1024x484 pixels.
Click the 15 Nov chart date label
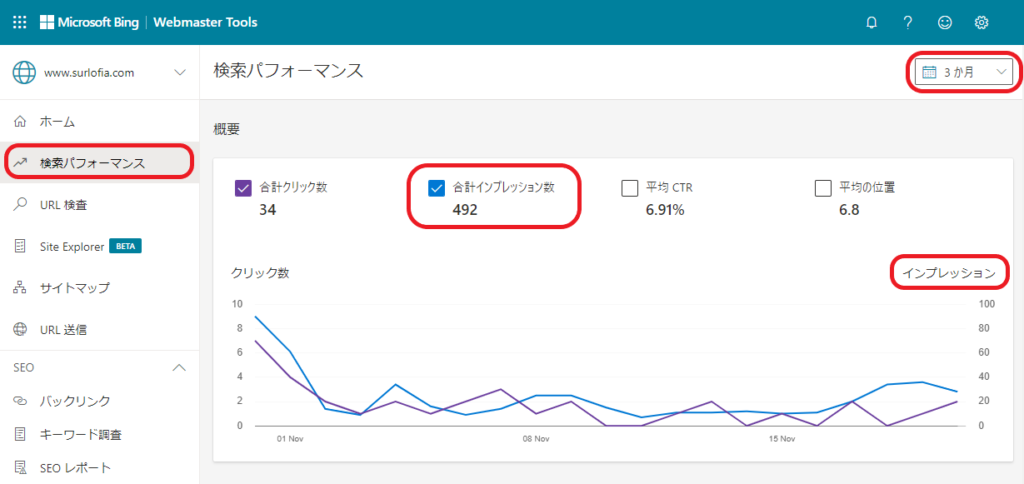pyautogui.click(x=782, y=439)
